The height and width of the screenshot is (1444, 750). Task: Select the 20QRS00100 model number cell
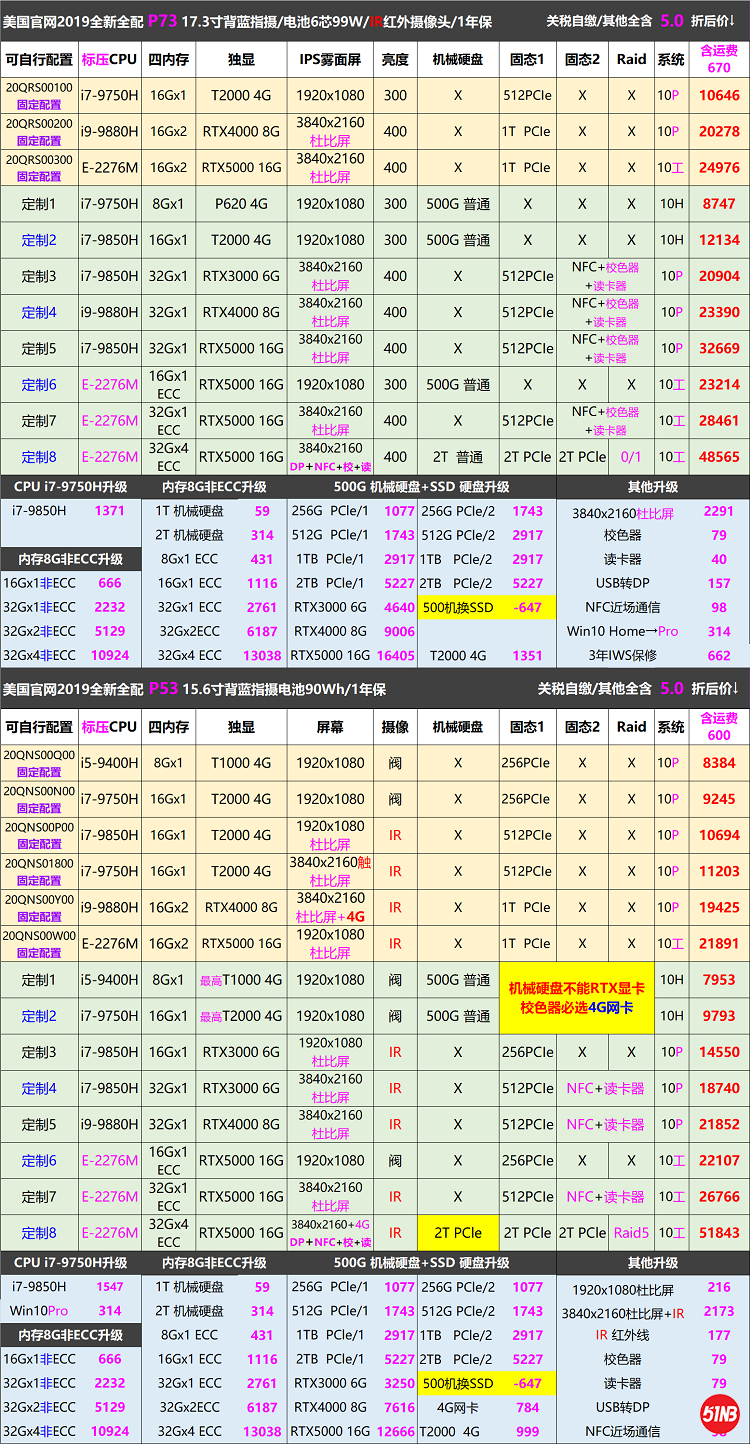click(x=39, y=88)
